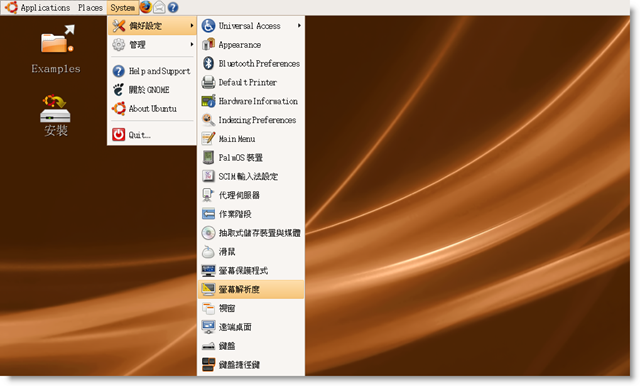The image size is (640, 386).
Task: Select the Default Printer label
Action: 247,82
